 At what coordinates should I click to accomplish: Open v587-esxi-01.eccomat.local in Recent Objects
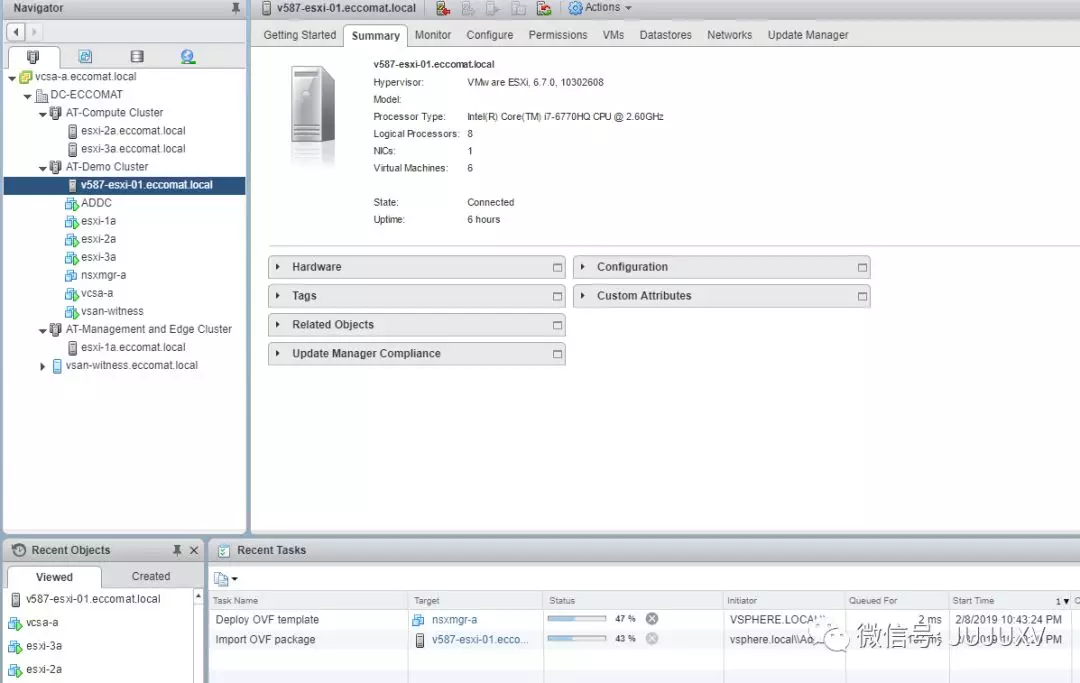tap(93, 599)
